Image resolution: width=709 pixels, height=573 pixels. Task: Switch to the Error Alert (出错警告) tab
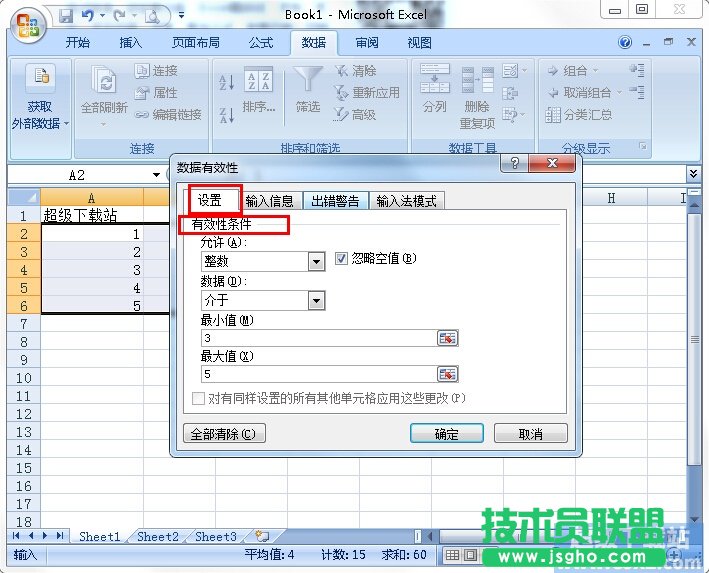336,200
